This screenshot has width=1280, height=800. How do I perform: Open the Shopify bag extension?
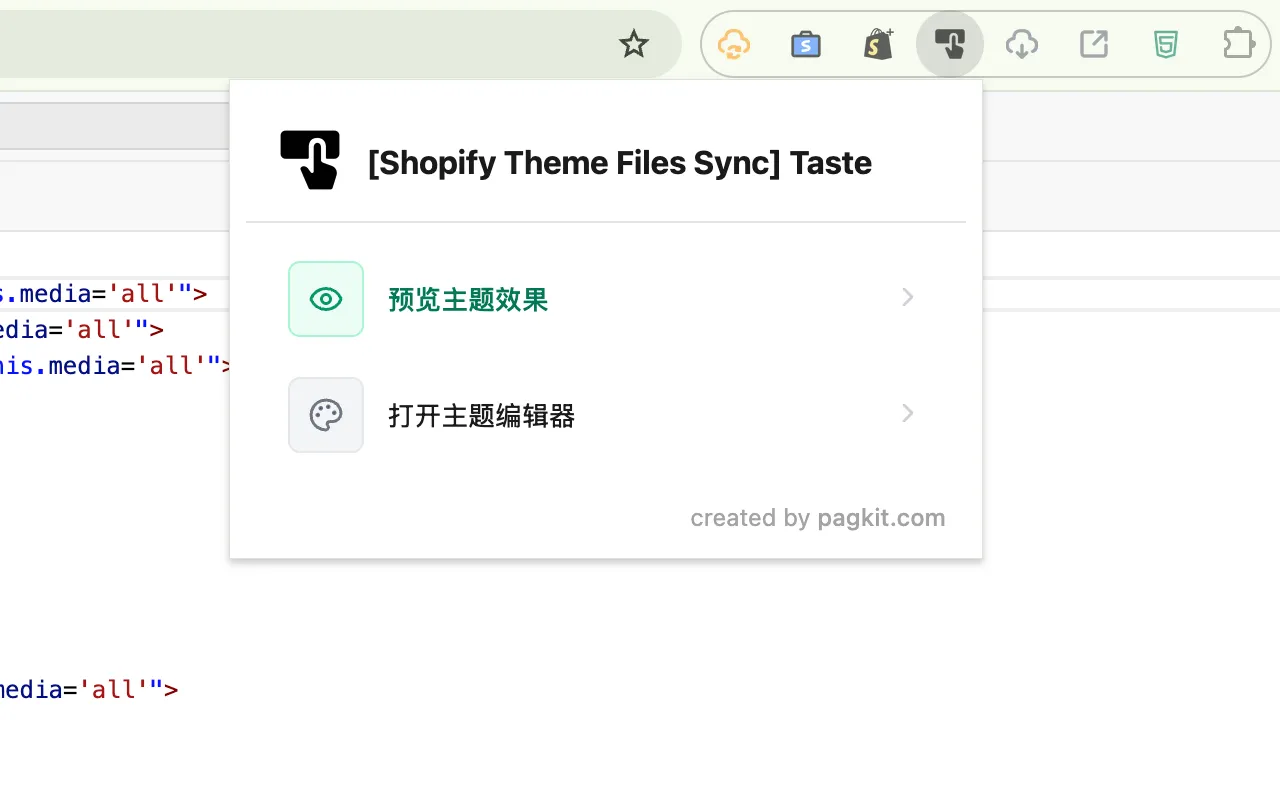pos(878,44)
